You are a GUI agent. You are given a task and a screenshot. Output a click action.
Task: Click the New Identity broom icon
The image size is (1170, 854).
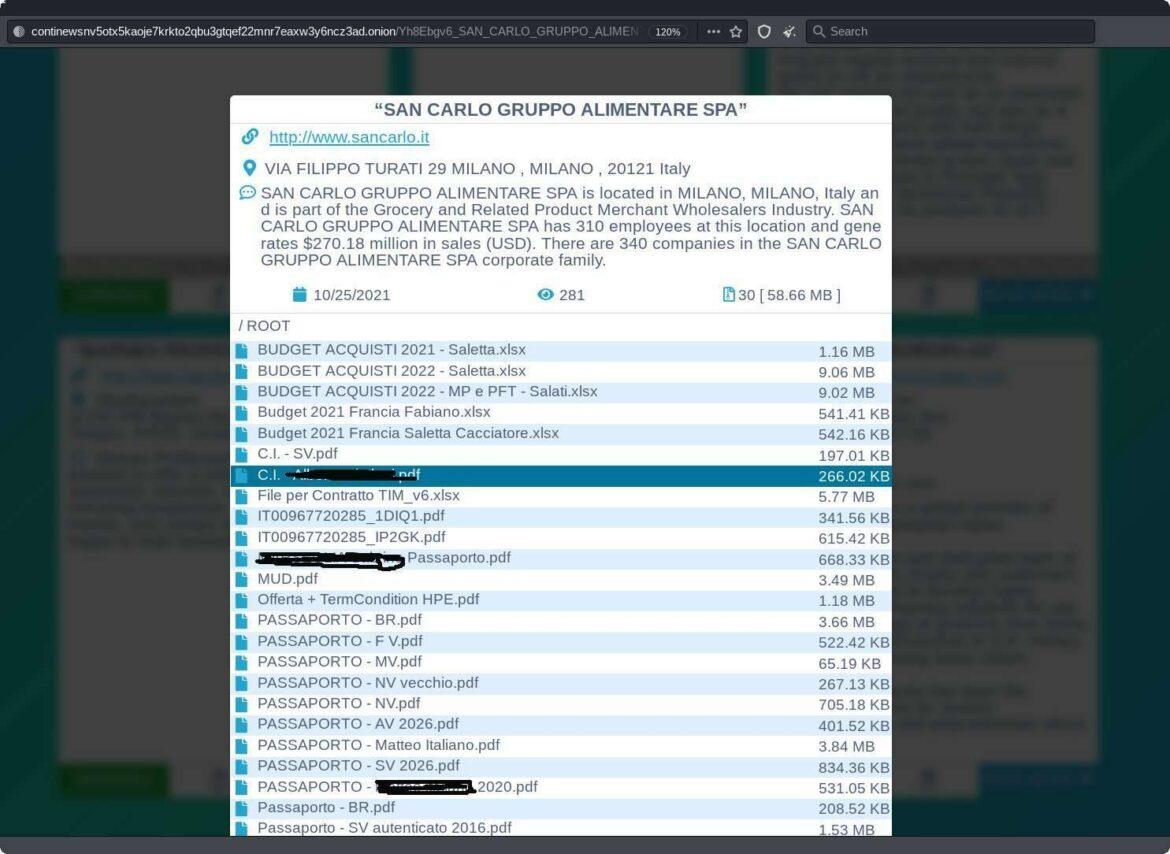[x=790, y=31]
